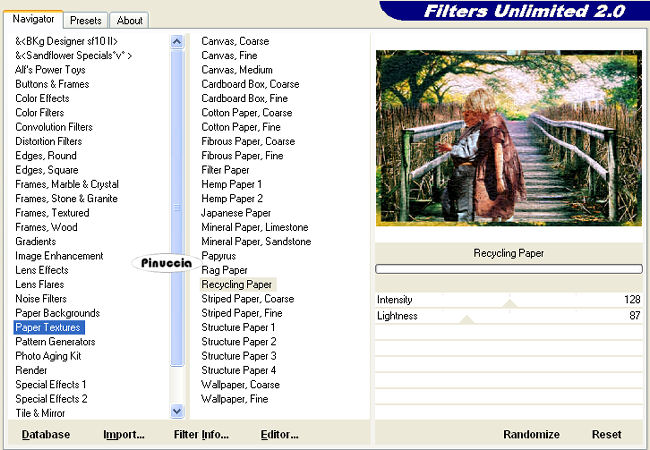Screen dimensions: 650x450
Task: Select the Paper Textures category
Action: click(49, 327)
